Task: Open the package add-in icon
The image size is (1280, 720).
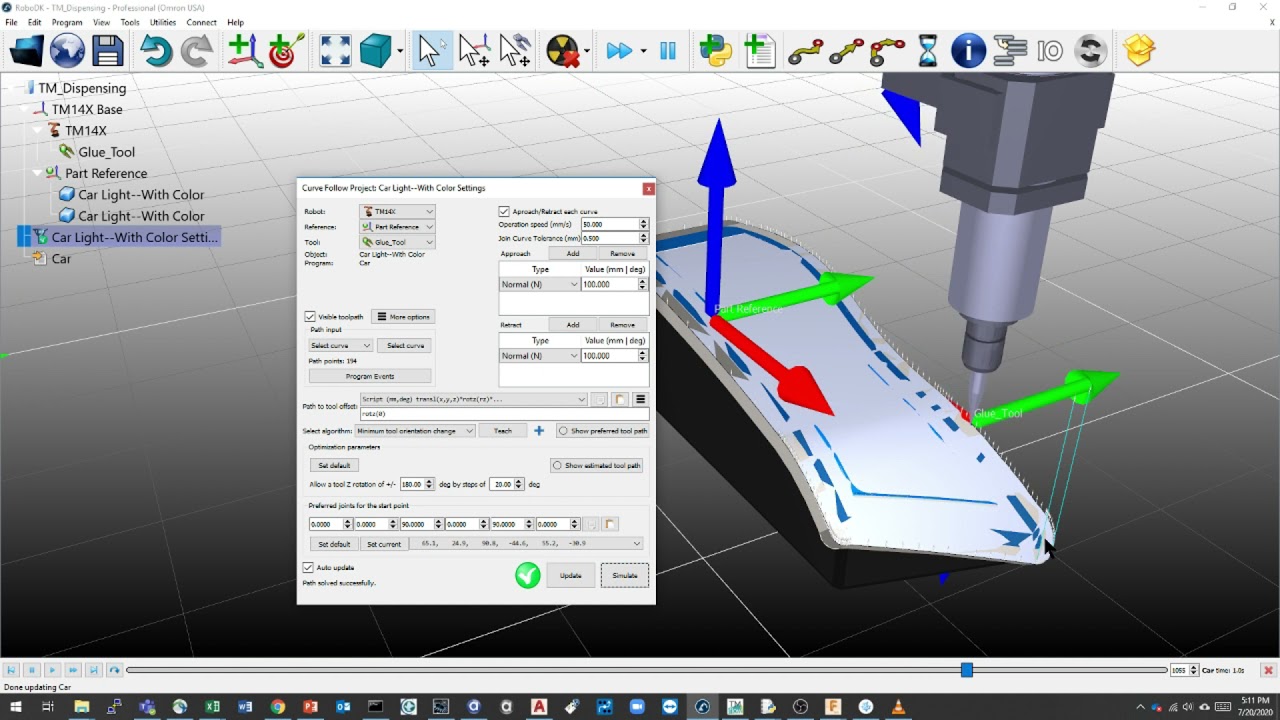Action: (x=1140, y=50)
